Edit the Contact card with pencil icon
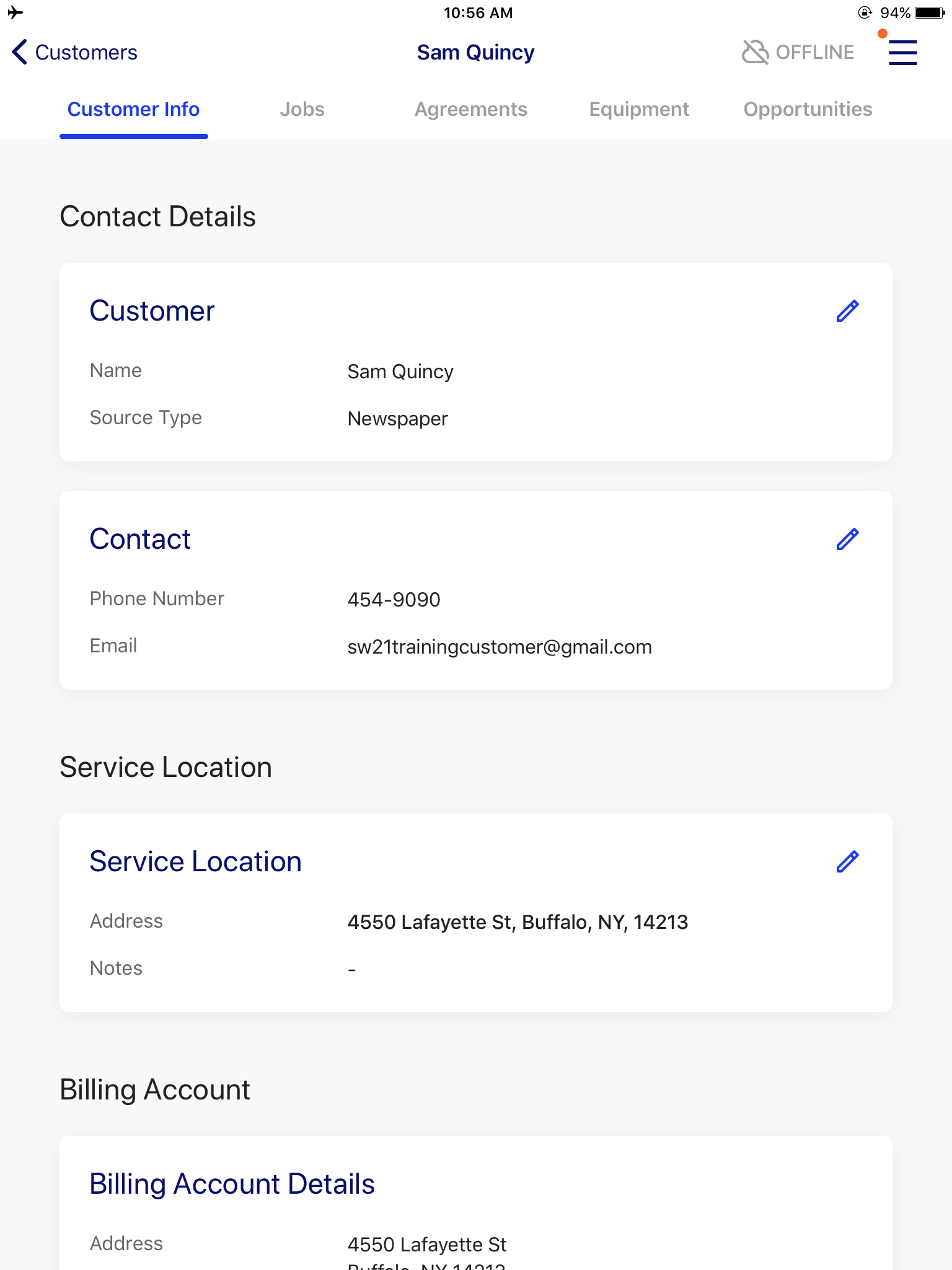Viewport: 952px width, 1270px height. (x=847, y=539)
